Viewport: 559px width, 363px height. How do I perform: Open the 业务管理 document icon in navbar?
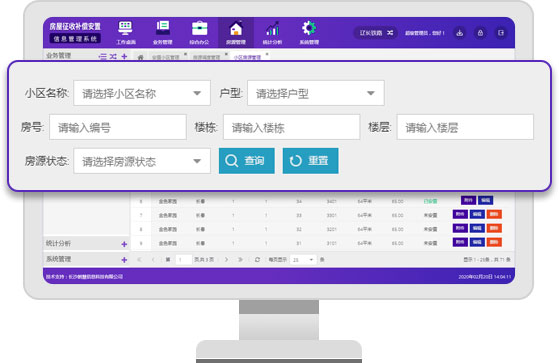(x=163, y=28)
